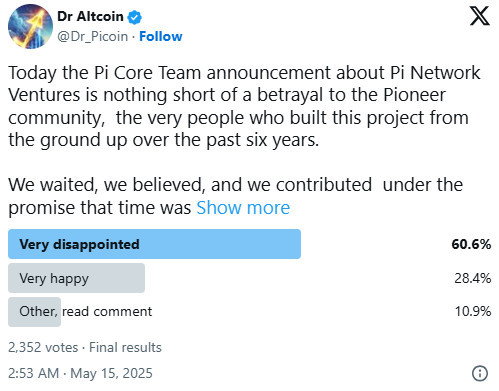Screen dimensions: 499x391
Task: Follow the Dr Altcoin account
Action: point(161,36)
